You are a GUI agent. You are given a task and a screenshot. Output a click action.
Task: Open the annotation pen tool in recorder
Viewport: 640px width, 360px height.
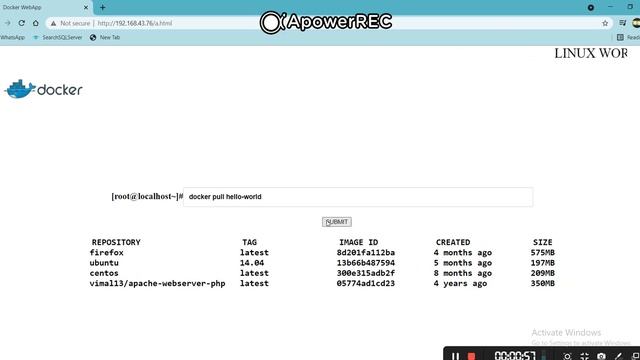point(618,356)
